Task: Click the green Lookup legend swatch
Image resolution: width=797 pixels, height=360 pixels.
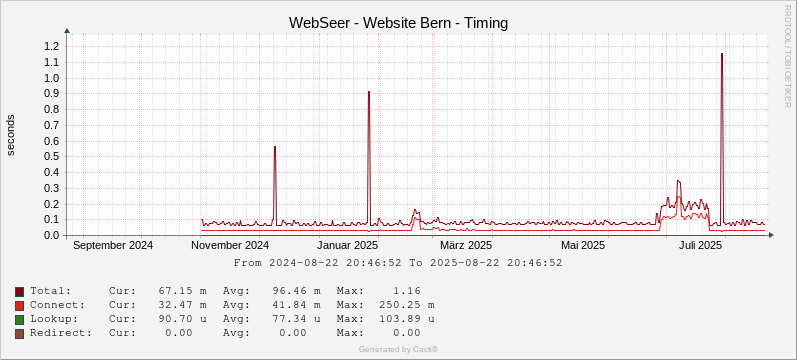Action: click(19, 319)
